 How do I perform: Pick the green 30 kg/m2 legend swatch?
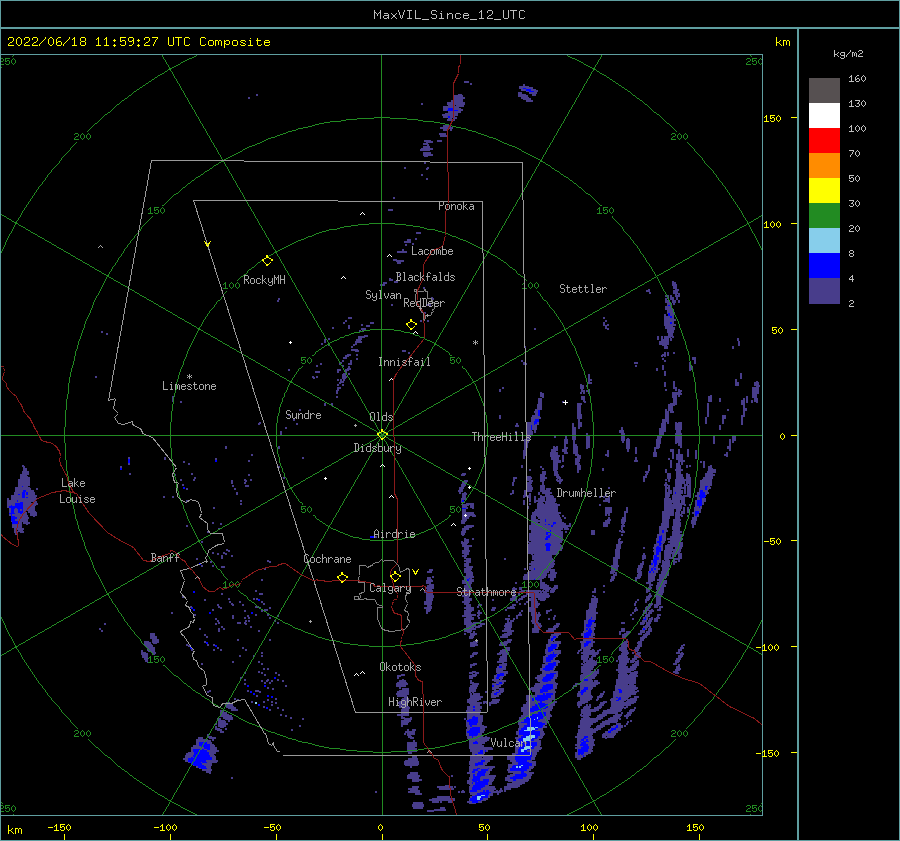(824, 215)
